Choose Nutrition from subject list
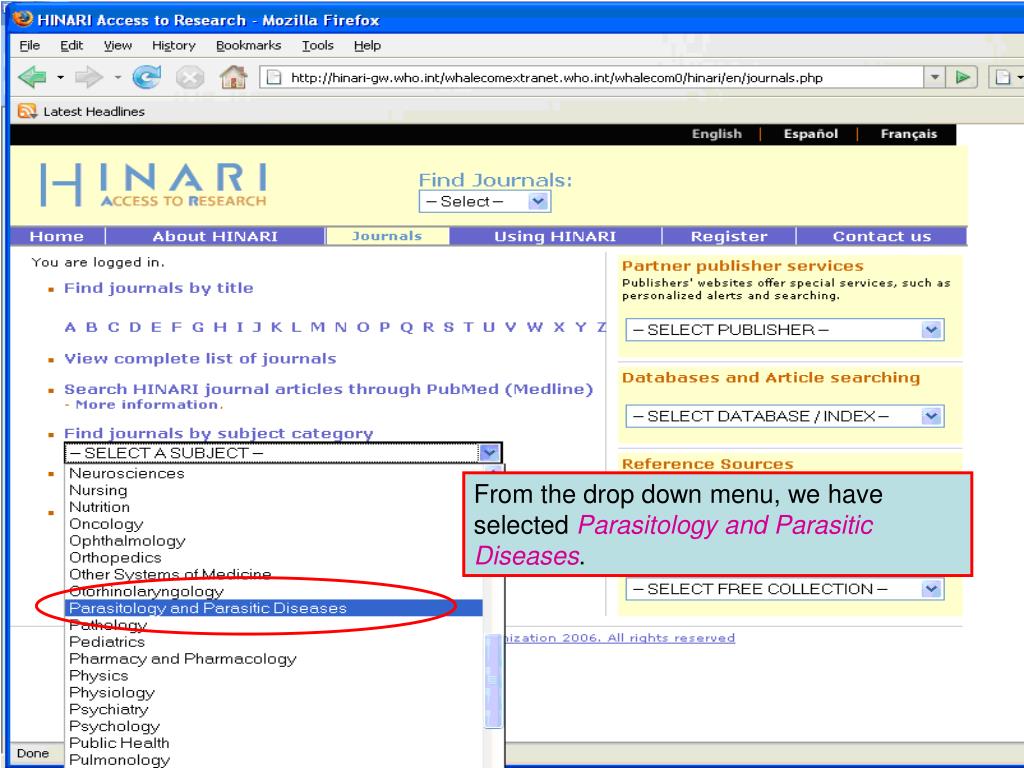The width and height of the screenshot is (1024, 768). [x=274, y=507]
